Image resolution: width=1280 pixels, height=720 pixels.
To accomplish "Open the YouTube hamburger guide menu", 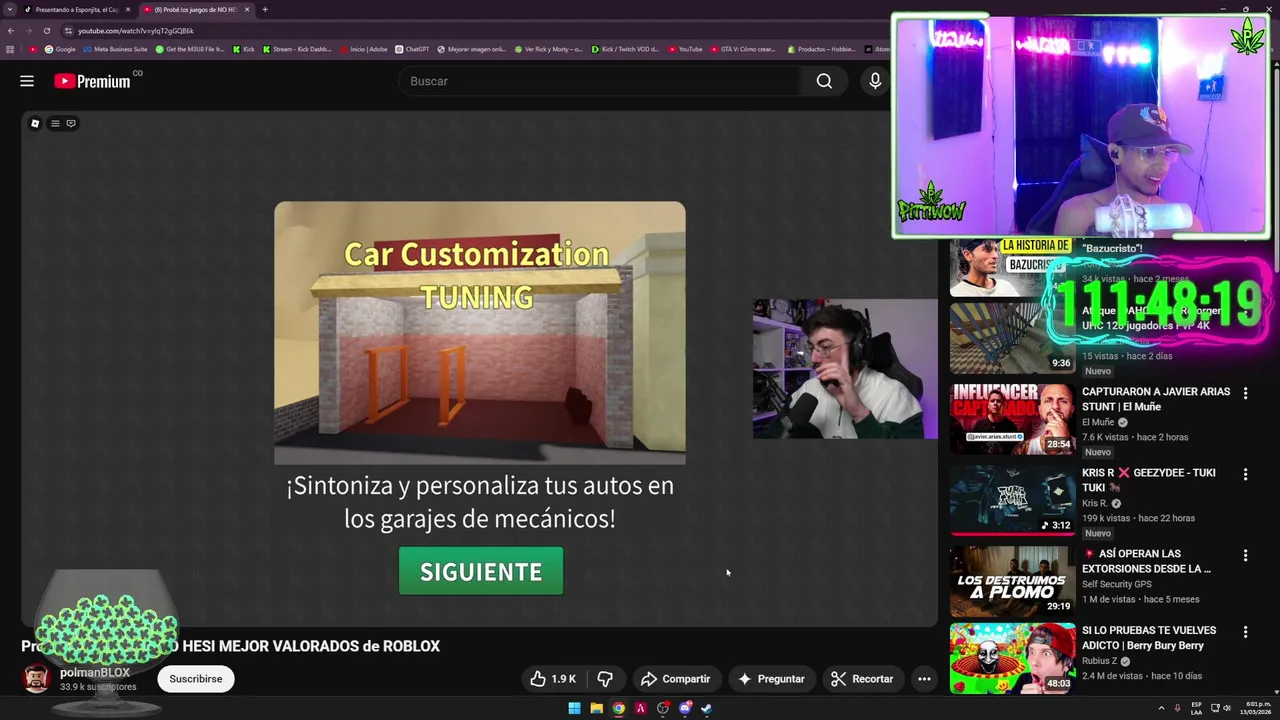I will click(27, 81).
